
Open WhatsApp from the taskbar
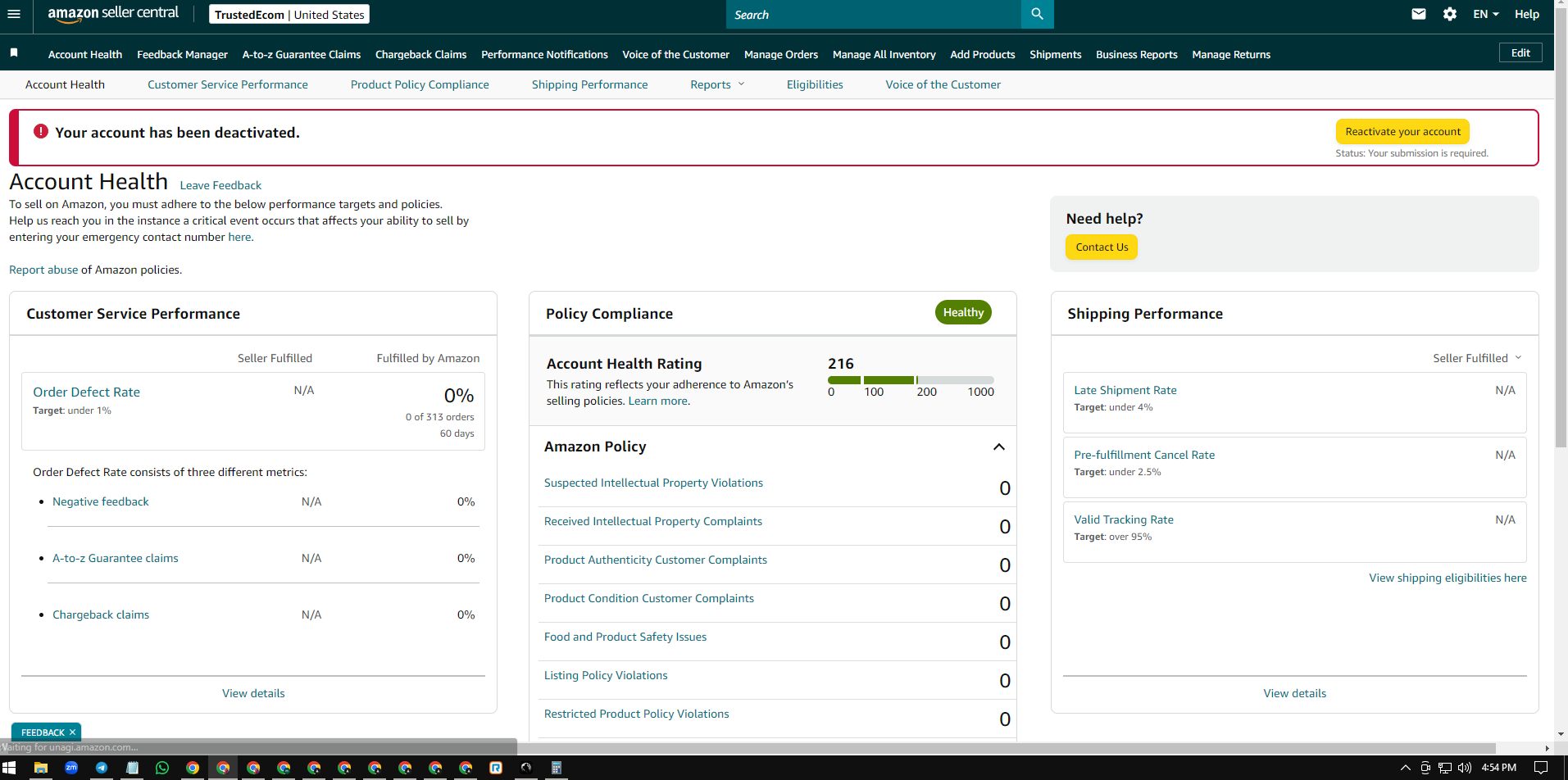[162, 768]
